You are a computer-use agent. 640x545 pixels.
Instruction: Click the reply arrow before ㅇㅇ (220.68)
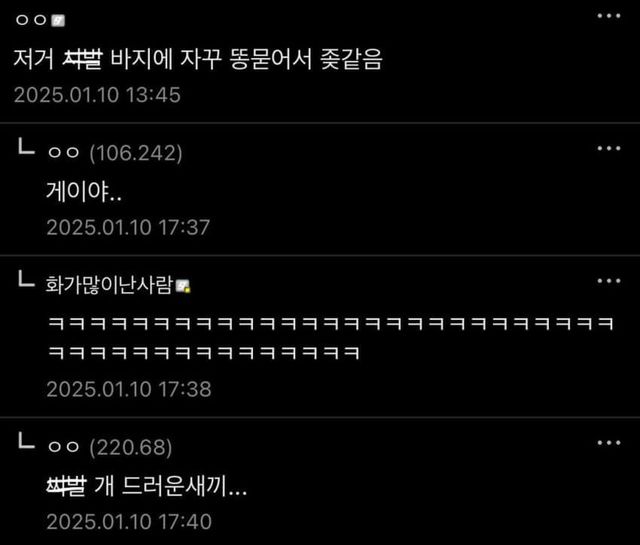tap(26, 441)
